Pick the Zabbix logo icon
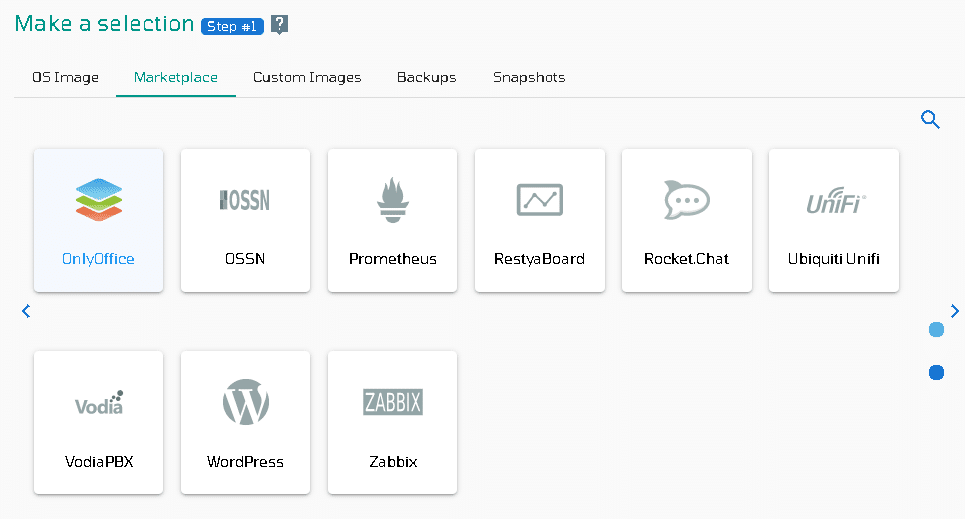Screen dimensions: 965x519 tap(393, 402)
